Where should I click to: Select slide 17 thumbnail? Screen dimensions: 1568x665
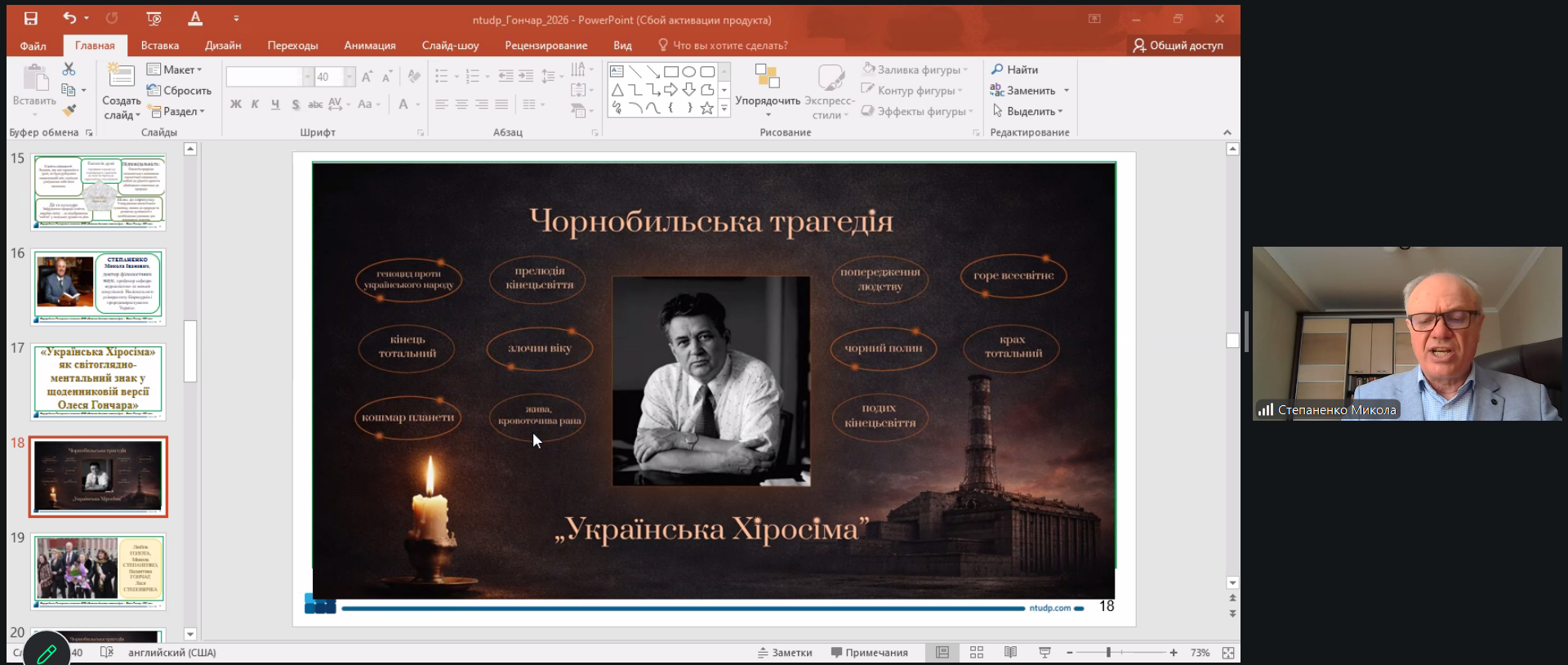(98, 382)
